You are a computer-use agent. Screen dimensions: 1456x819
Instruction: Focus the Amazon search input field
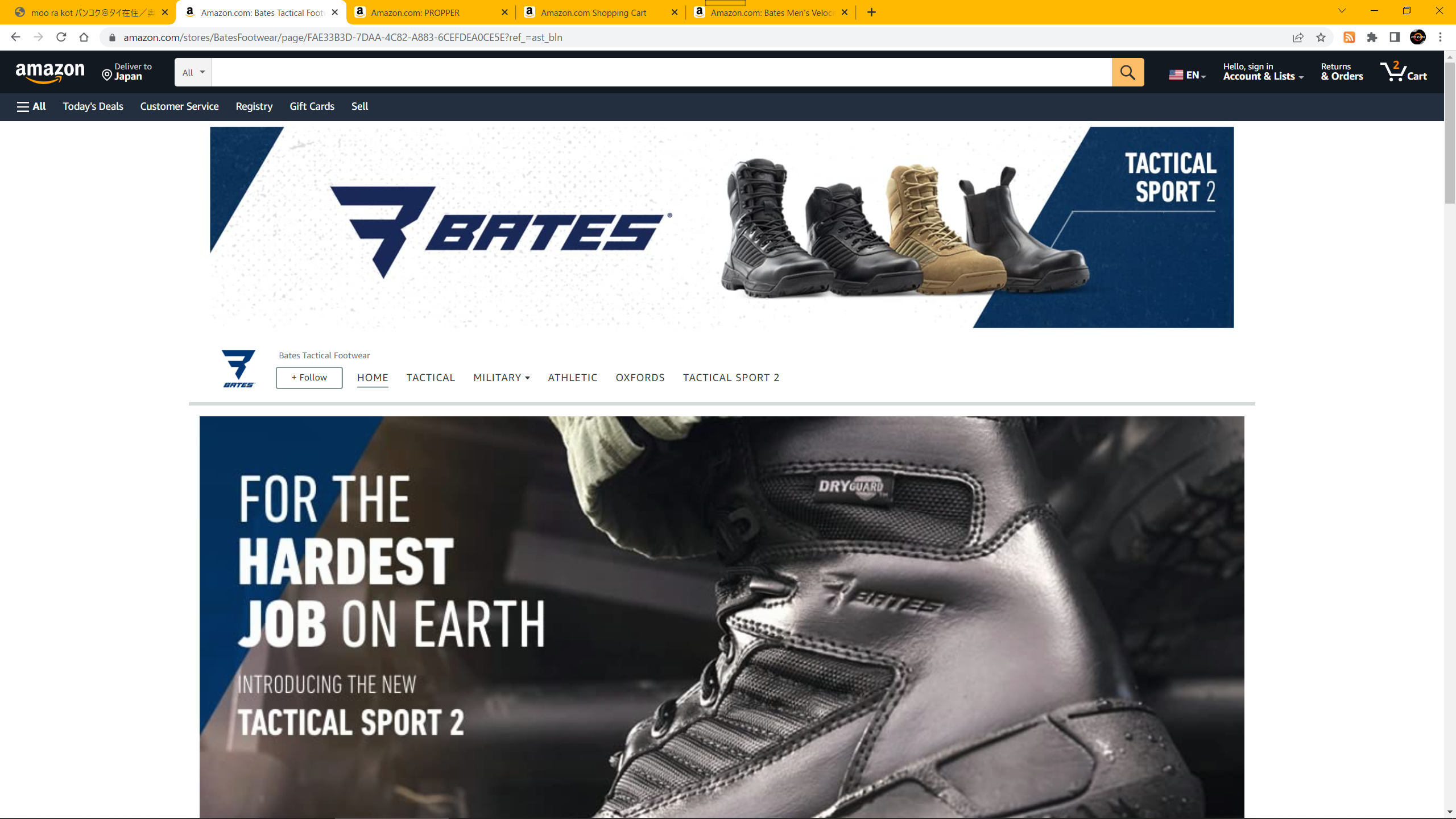pos(661,72)
